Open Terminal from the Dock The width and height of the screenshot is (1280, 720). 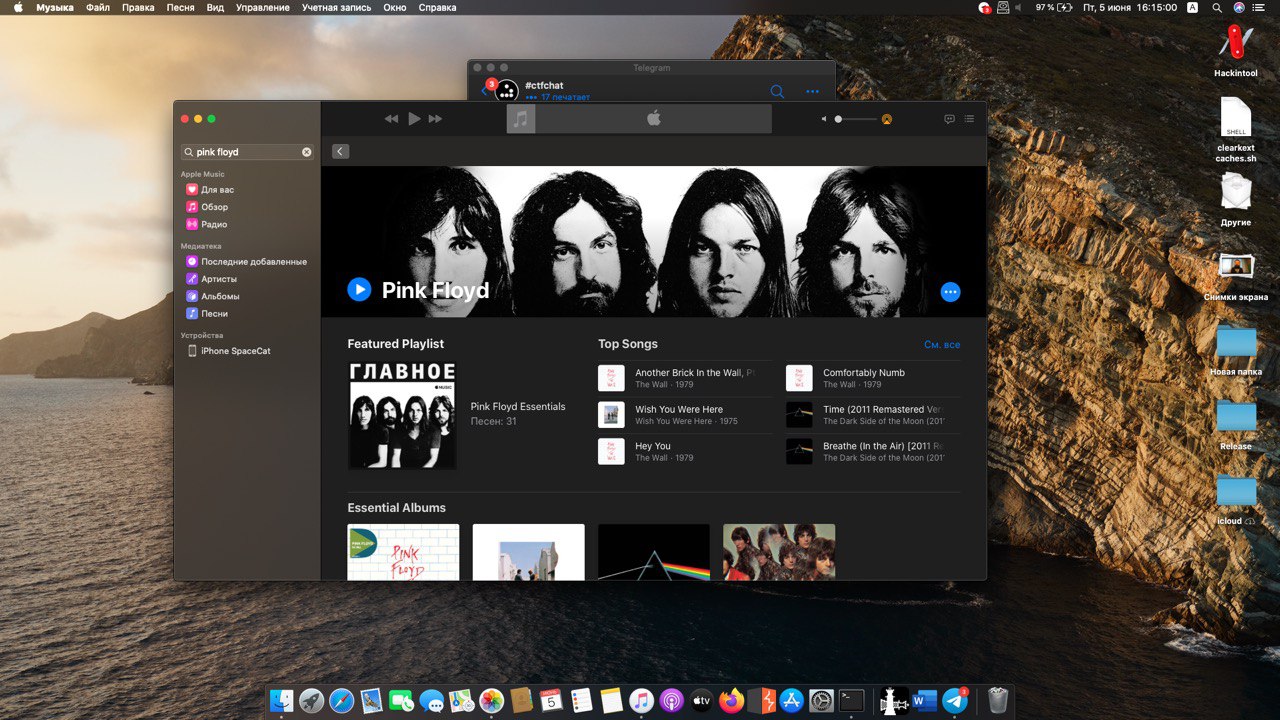tap(852, 701)
